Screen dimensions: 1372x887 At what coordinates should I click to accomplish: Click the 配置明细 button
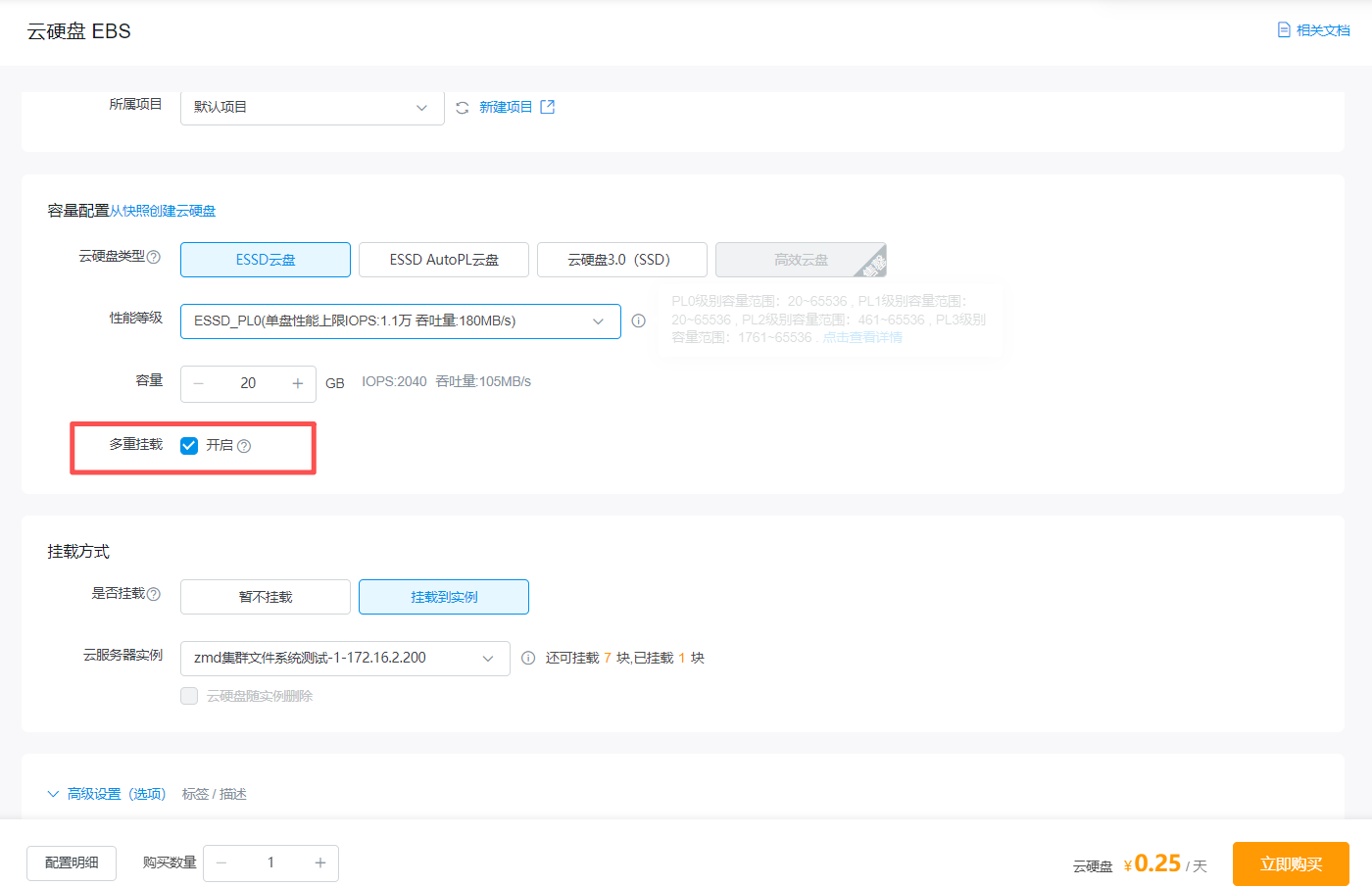coord(72,863)
